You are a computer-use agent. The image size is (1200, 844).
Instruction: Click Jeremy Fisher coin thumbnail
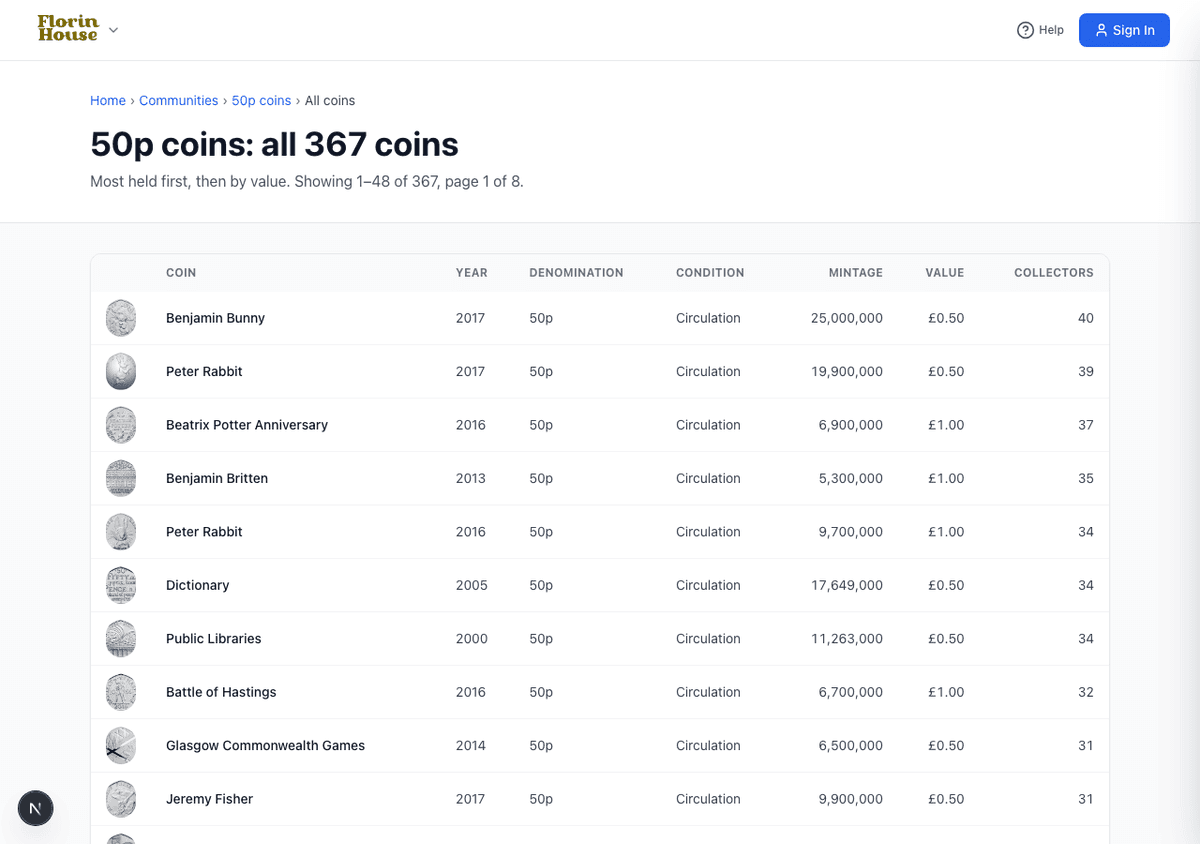[x=121, y=799]
